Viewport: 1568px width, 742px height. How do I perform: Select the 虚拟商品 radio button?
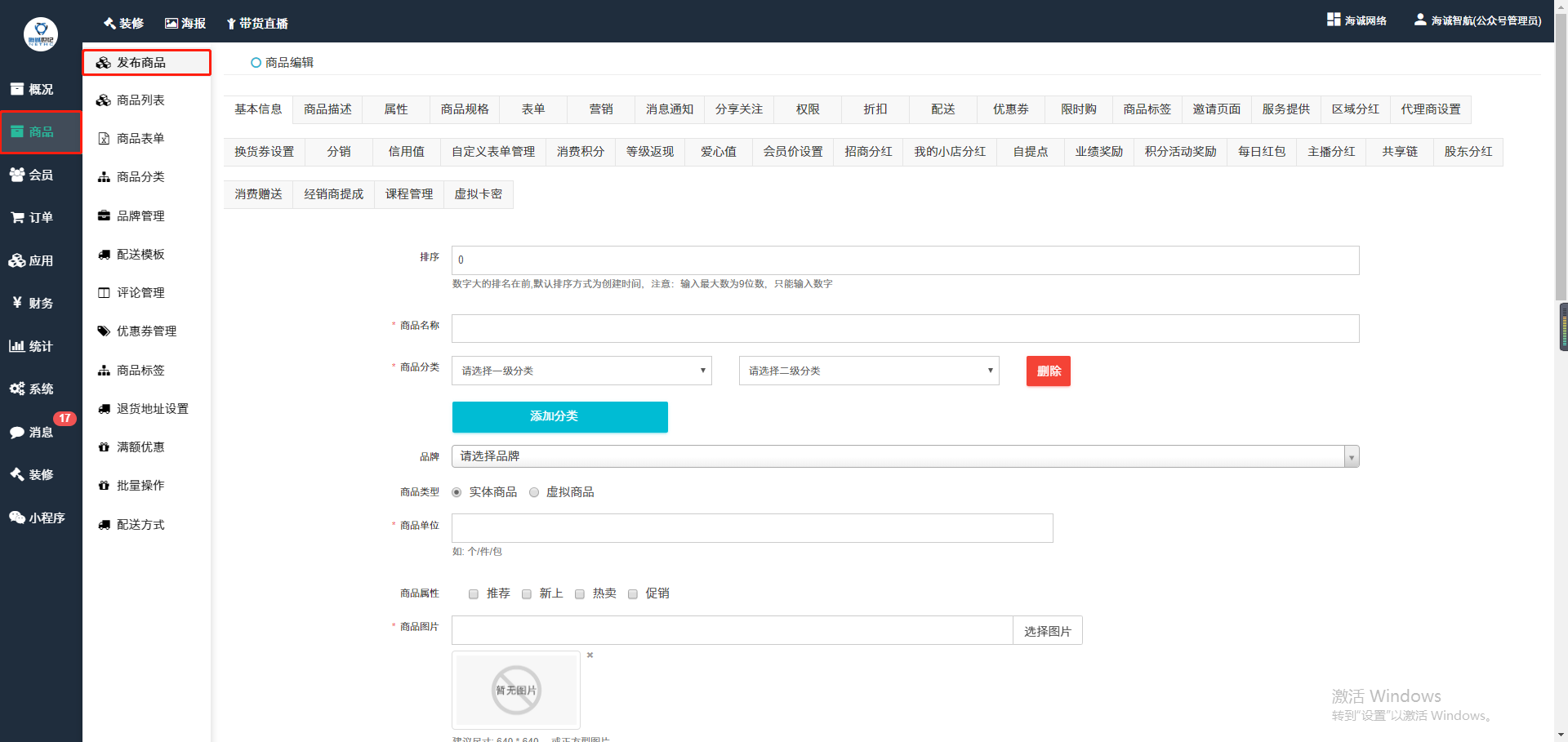coord(534,492)
